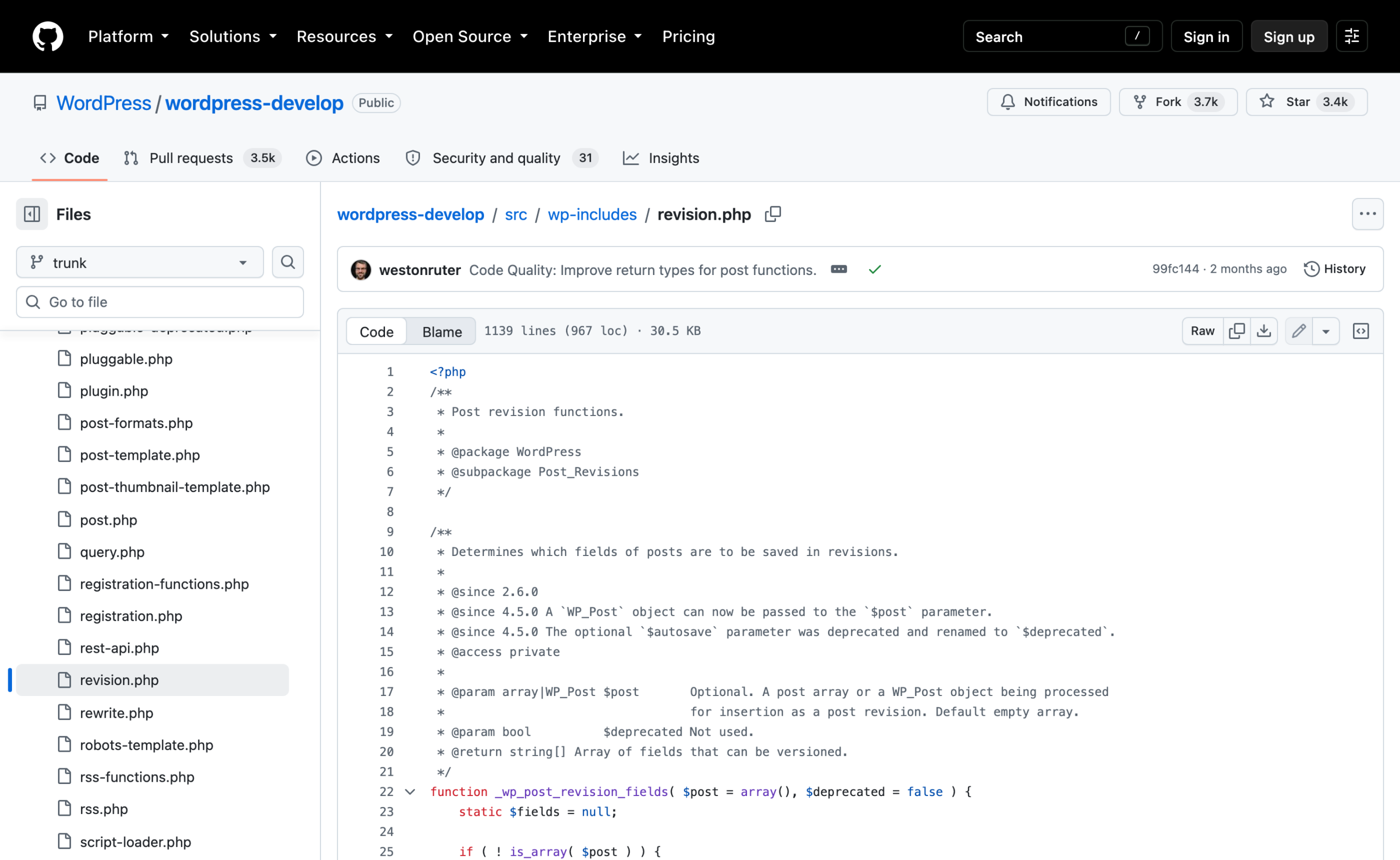The height and width of the screenshot is (860, 1400).
Task: Expand the Resources menu
Action: click(x=345, y=37)
